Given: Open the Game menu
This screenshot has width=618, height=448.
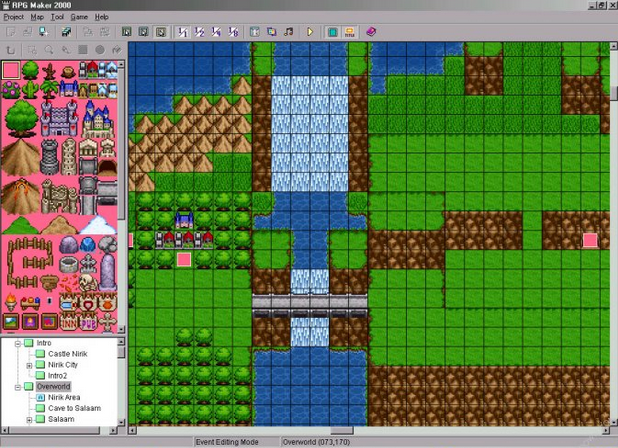Looking at the screenshot, I should [x=79, y=17].
